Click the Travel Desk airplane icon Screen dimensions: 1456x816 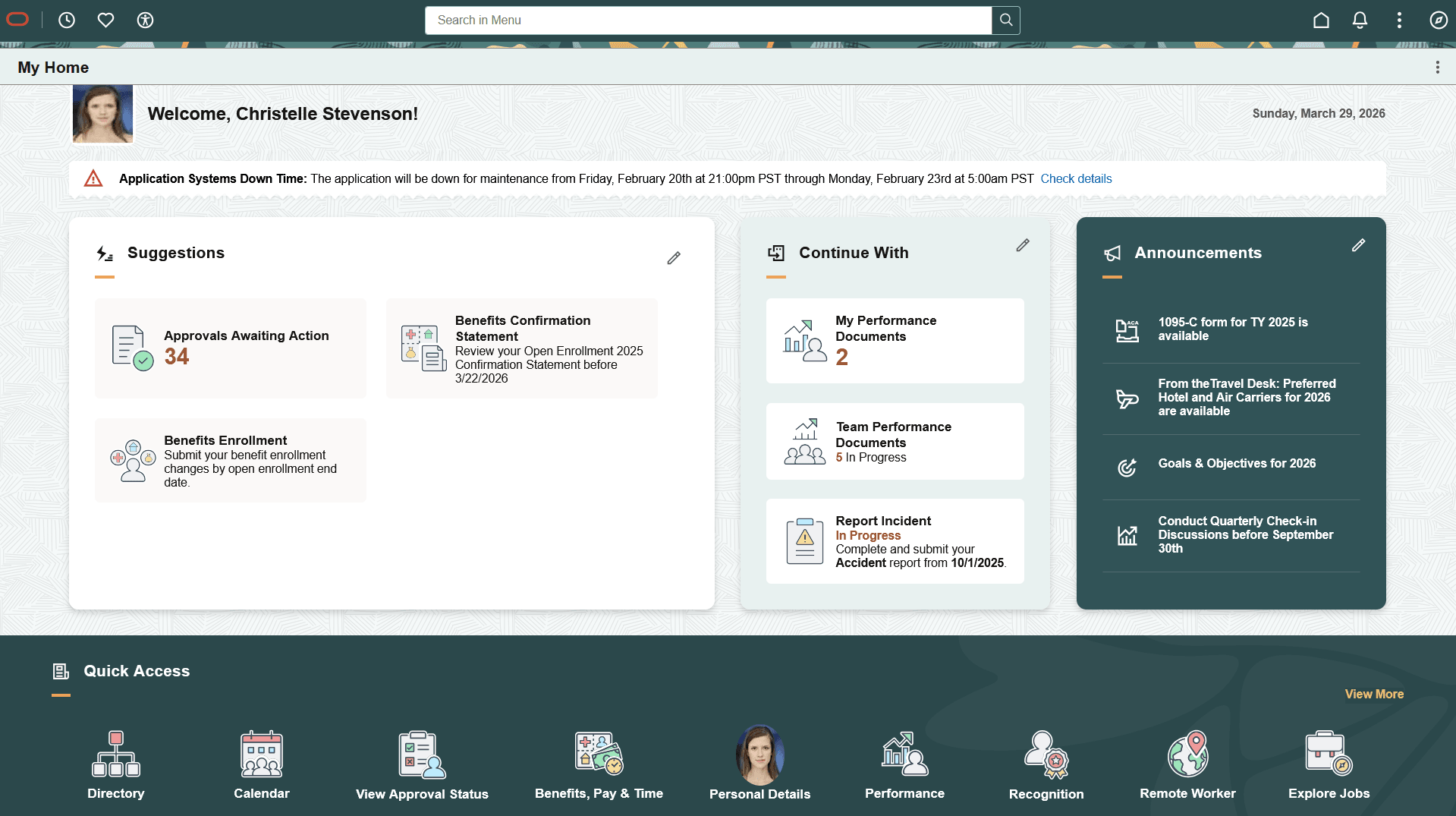pos(1127,398)
